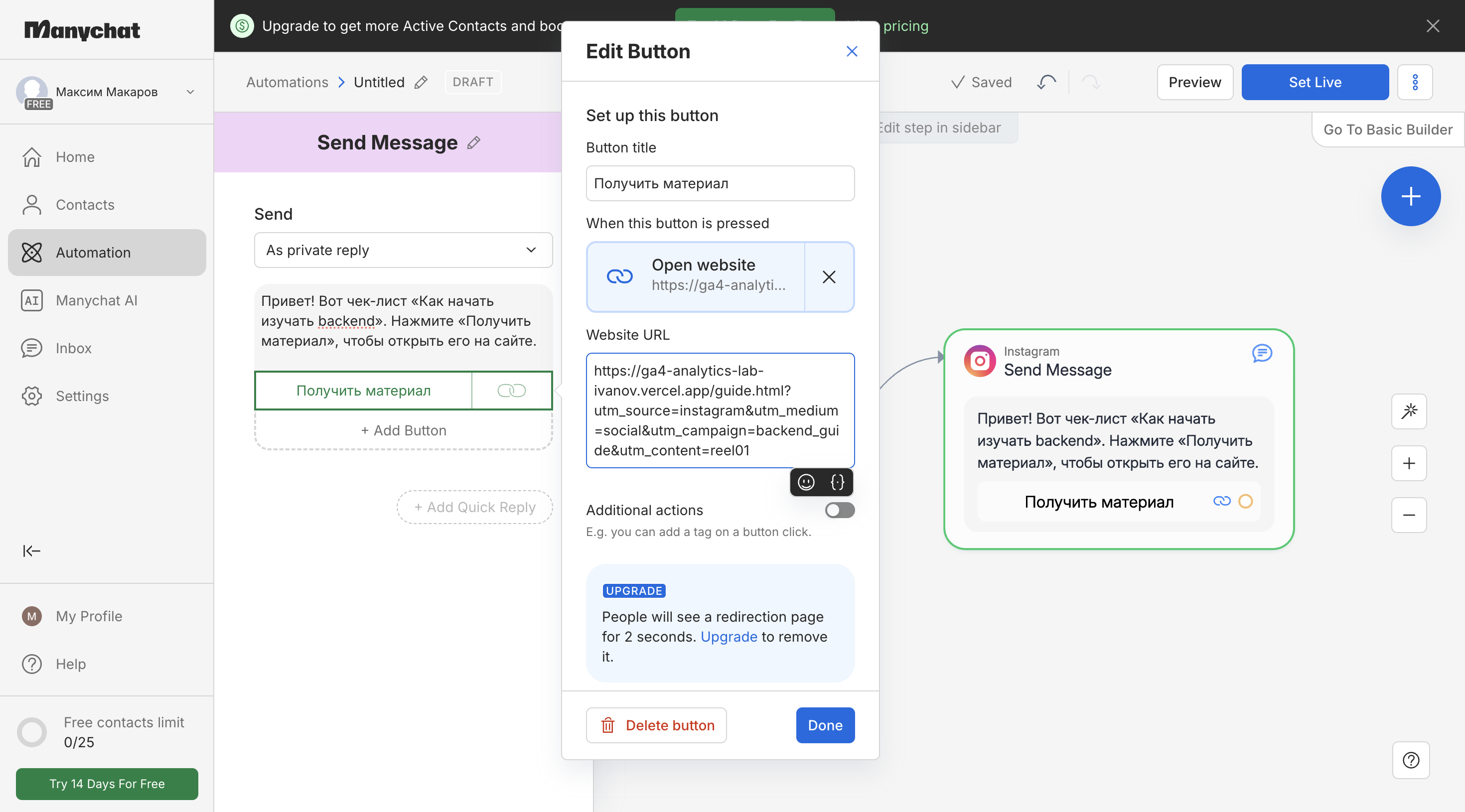The image size is (1465, 812).
Task: Click link icon beside Получить материал in sidebar
Action: coord(511,391)
